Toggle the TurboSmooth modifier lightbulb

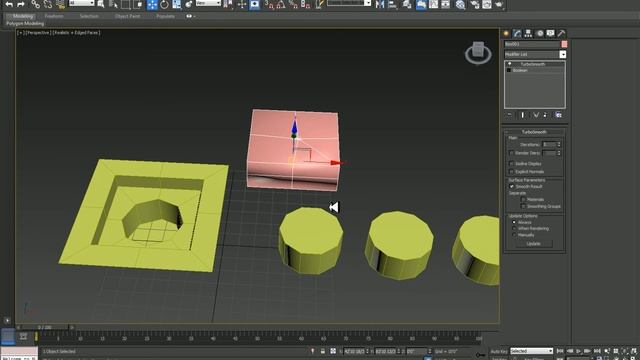click(509, 64)
